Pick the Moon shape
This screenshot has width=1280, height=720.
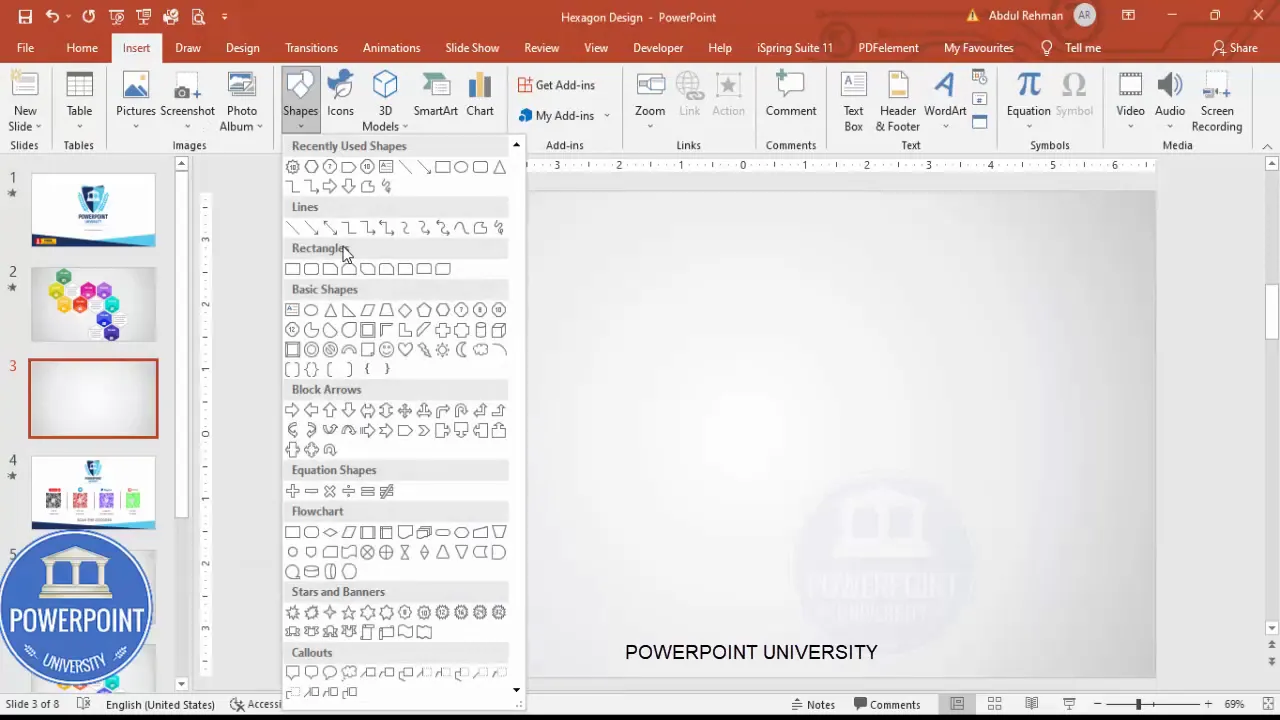pos(461,350)
